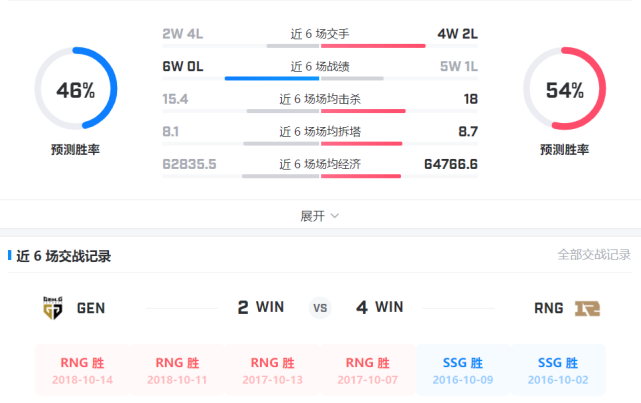Click the 46% win prediction ring

(76, 91)
